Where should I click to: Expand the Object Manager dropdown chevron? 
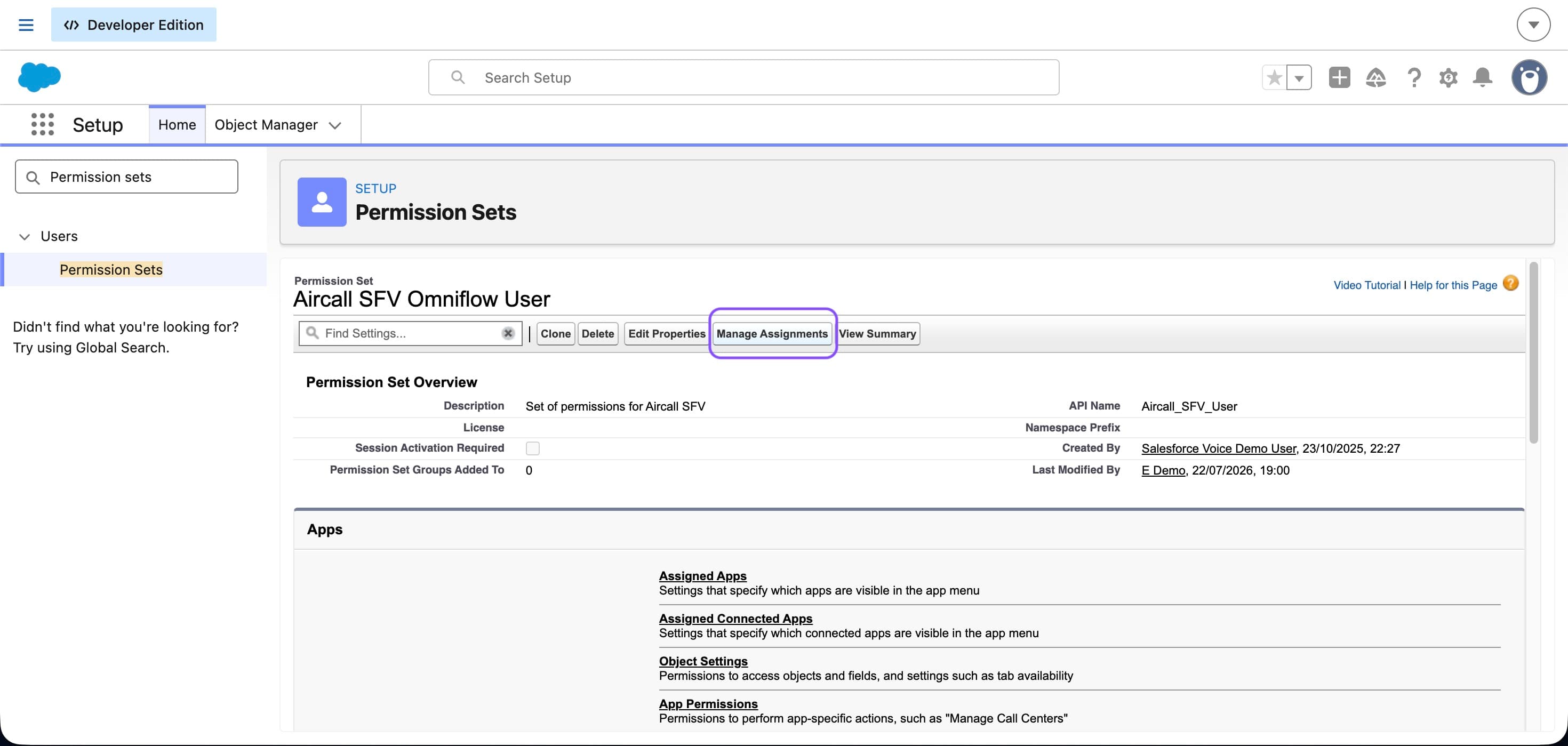[334, 125]
